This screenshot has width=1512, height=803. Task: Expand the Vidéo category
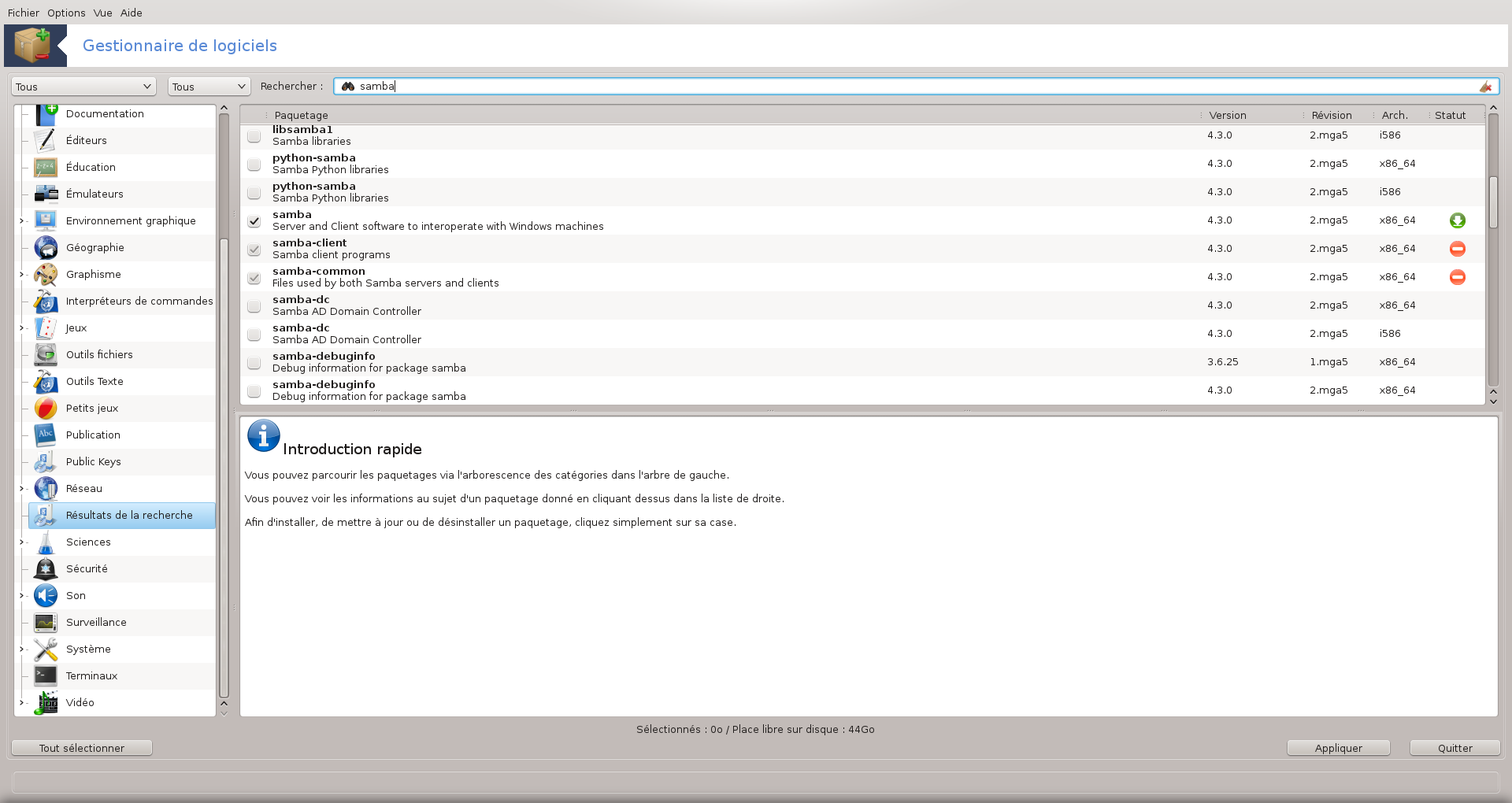(x=22, y=703)
